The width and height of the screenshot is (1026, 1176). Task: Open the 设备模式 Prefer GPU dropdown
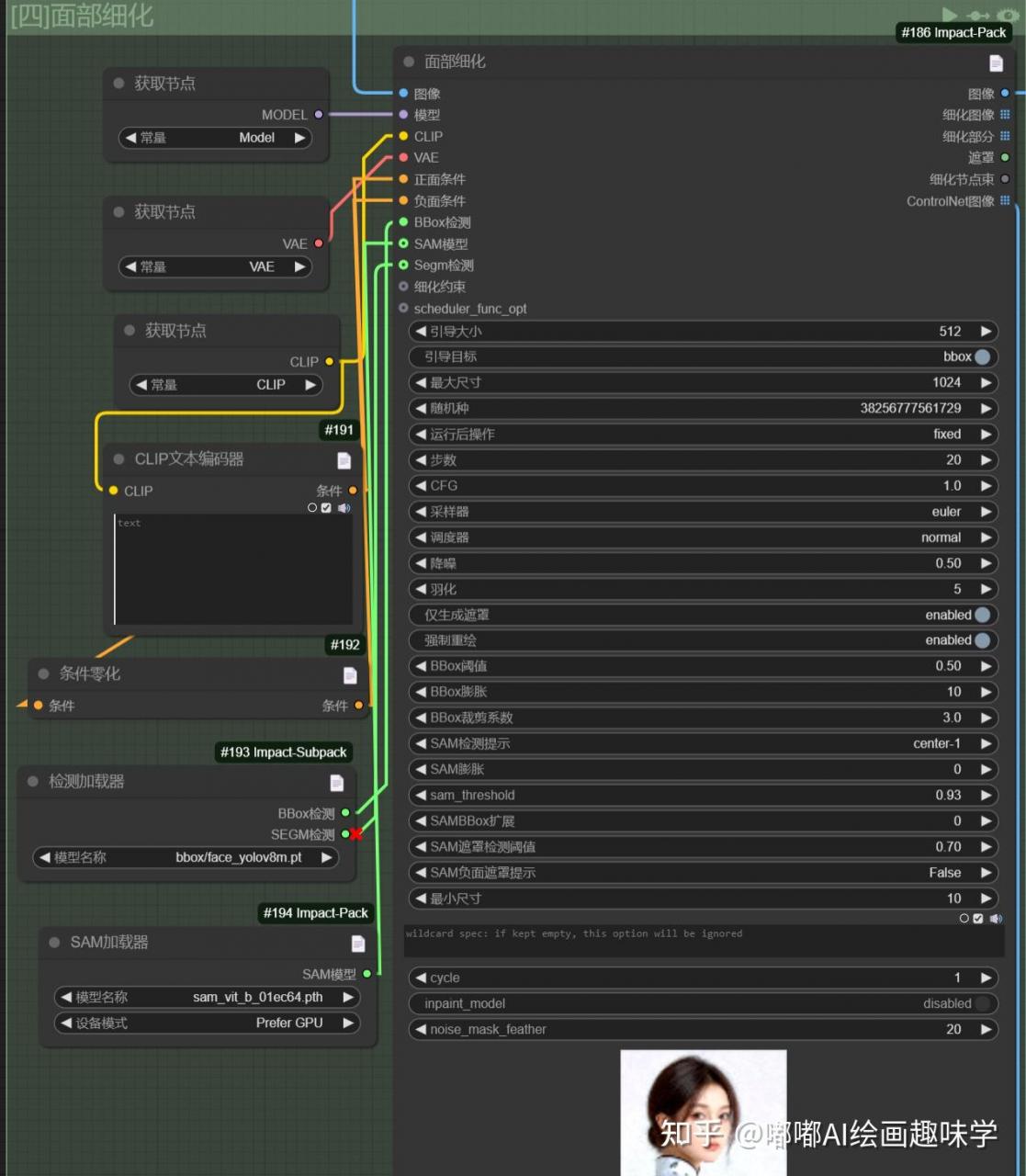(x=207, y=1023)
